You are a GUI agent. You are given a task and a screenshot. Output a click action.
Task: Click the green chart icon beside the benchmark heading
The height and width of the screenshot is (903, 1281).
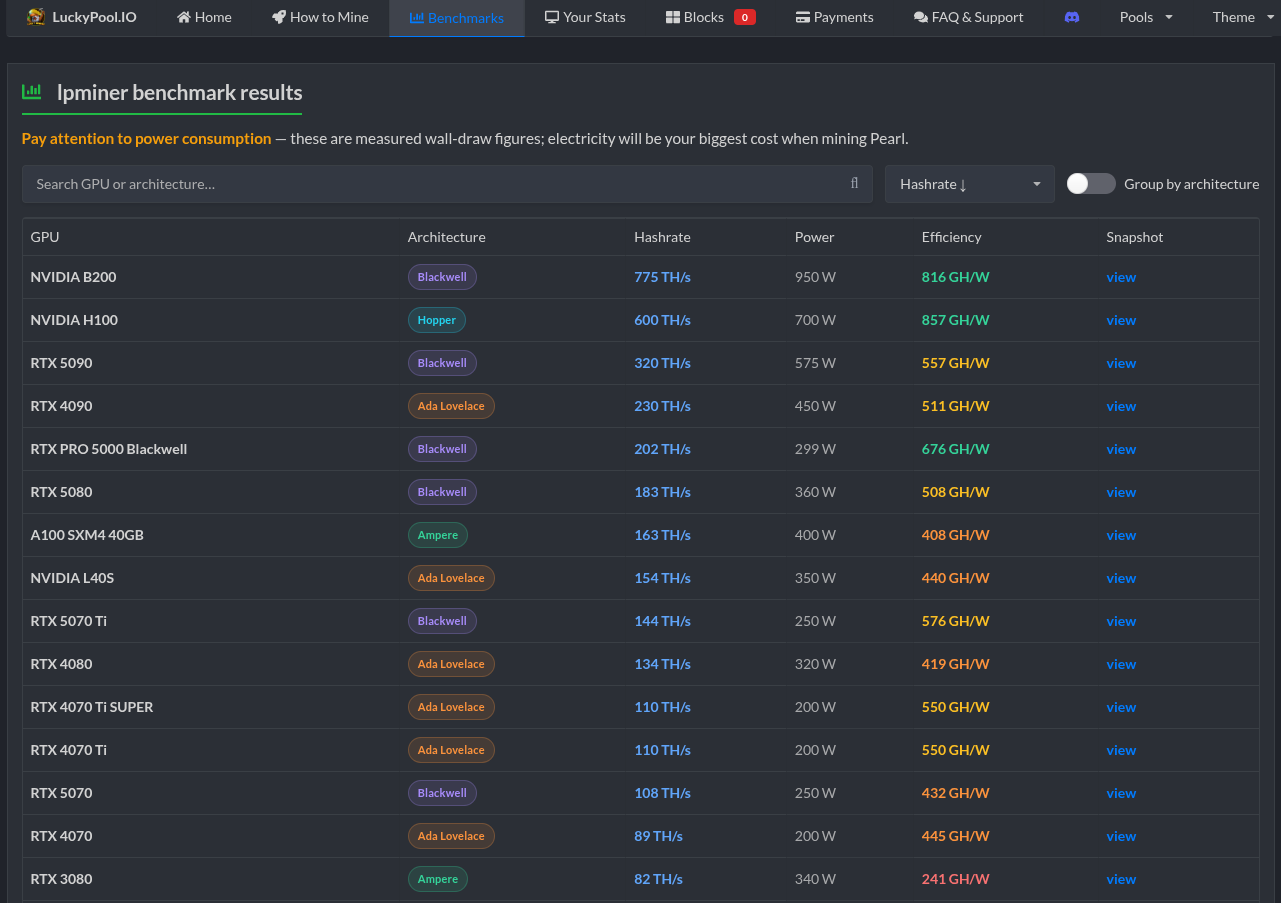click(32, 92)
